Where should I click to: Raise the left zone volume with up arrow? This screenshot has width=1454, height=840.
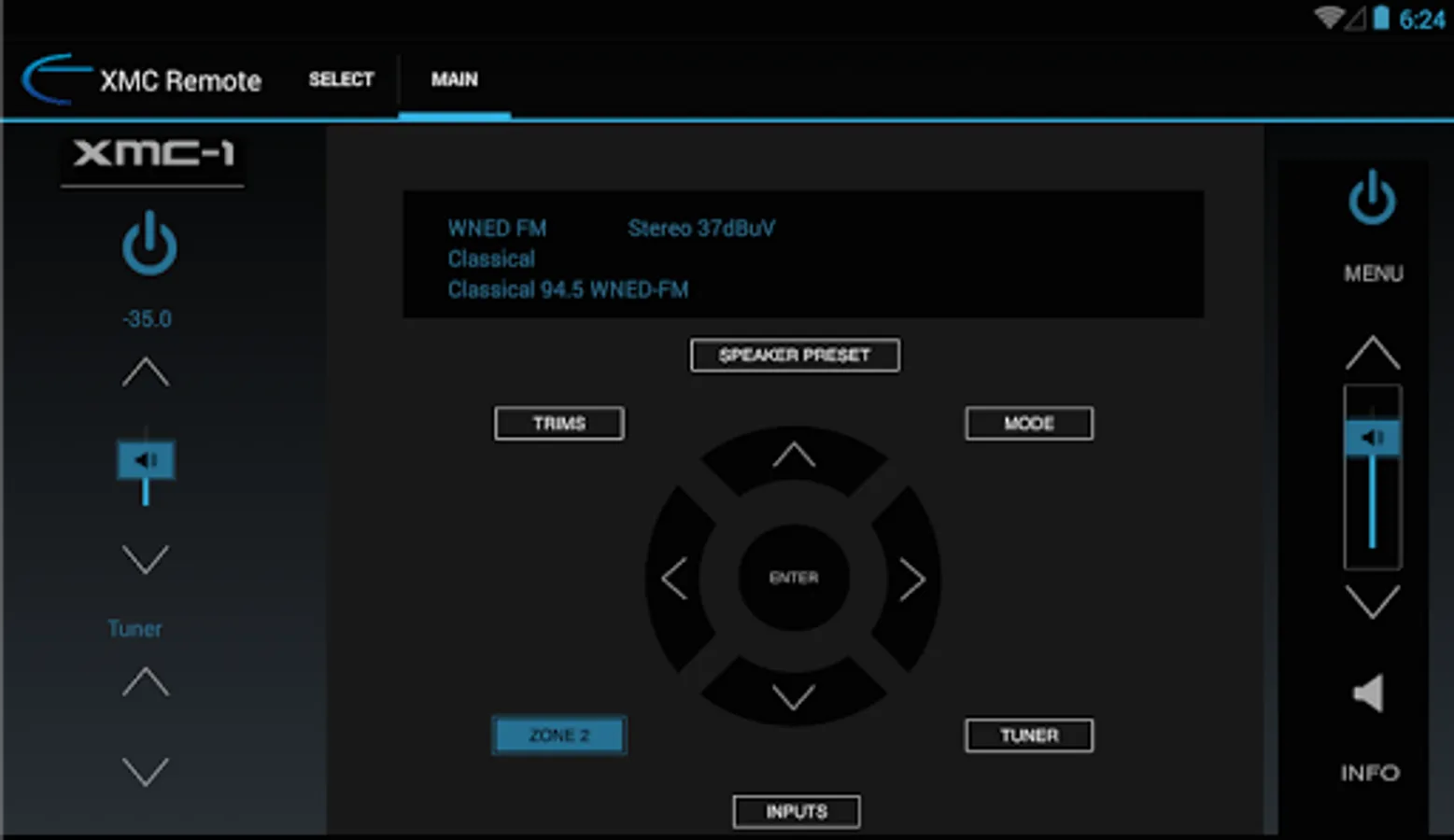(146, 372)
